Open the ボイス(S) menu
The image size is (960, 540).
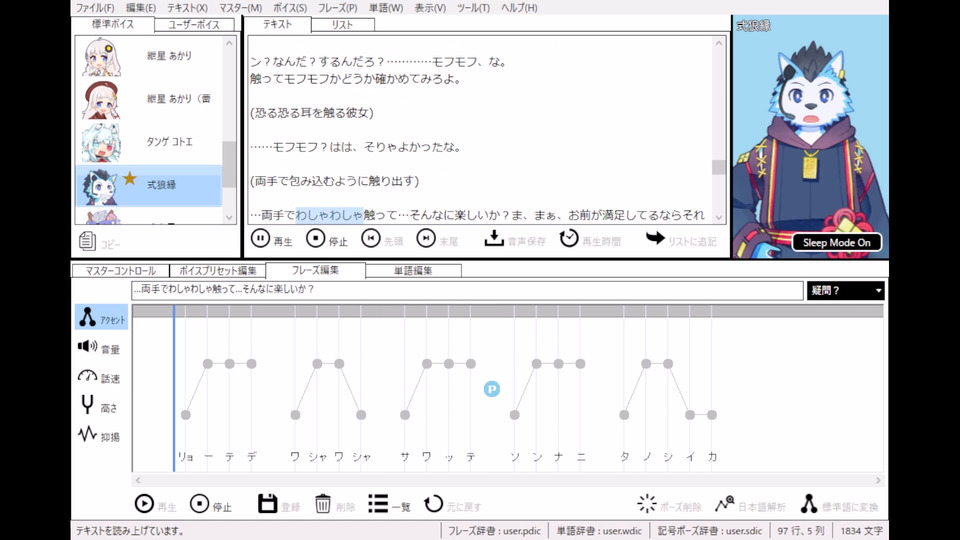290,8
